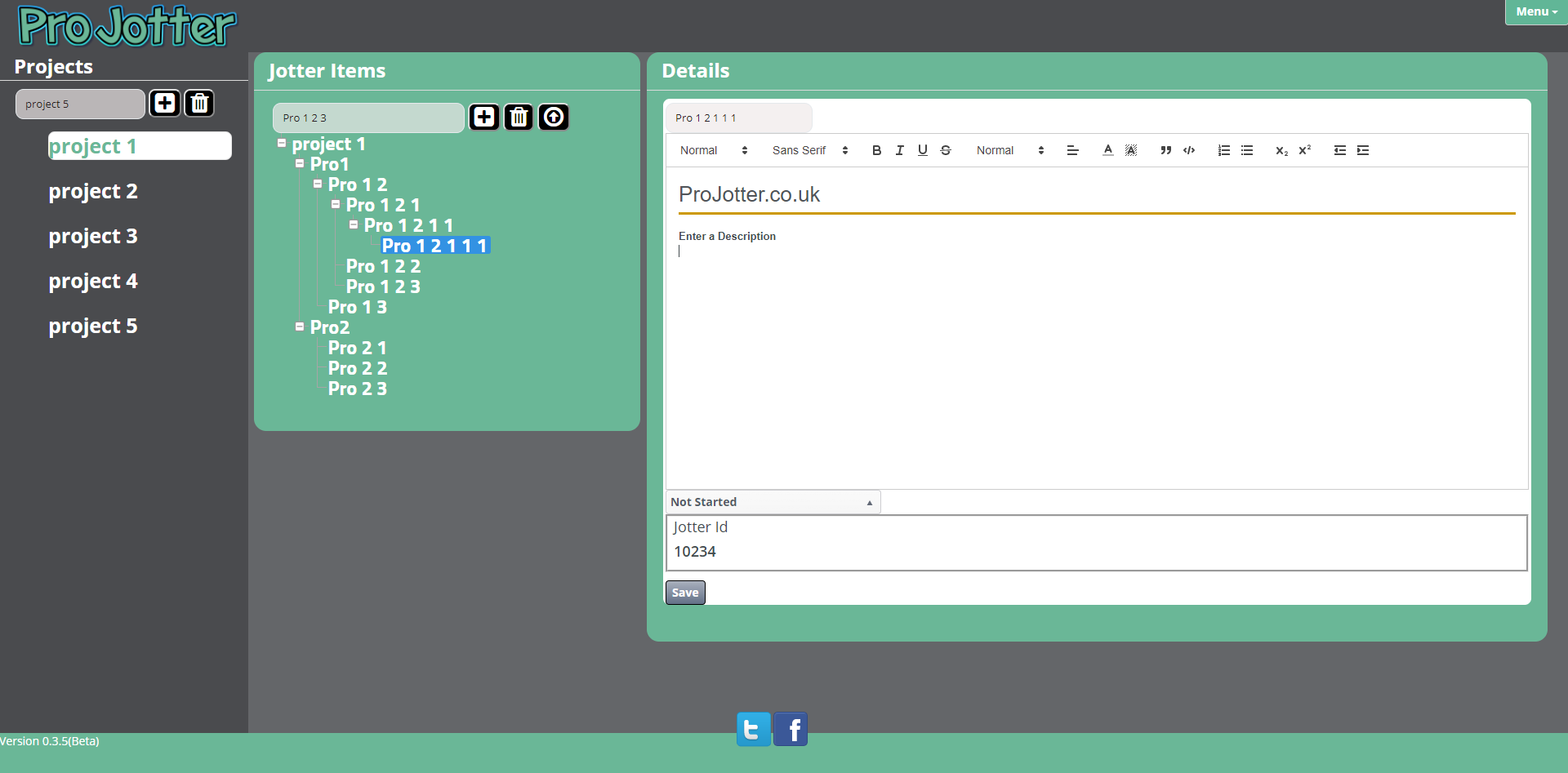Open the Menu dropdown
This screenshot has height=773, width=1568.
point(1536,12)
